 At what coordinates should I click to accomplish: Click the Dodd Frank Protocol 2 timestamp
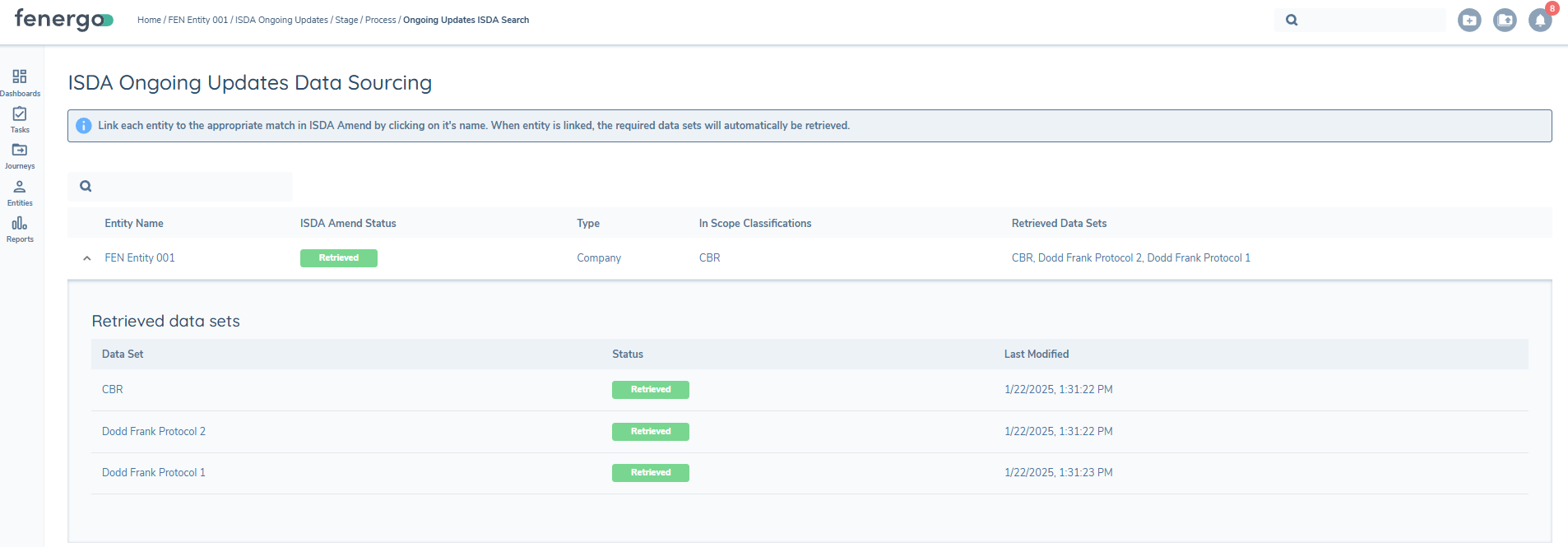click(1059, 432)
